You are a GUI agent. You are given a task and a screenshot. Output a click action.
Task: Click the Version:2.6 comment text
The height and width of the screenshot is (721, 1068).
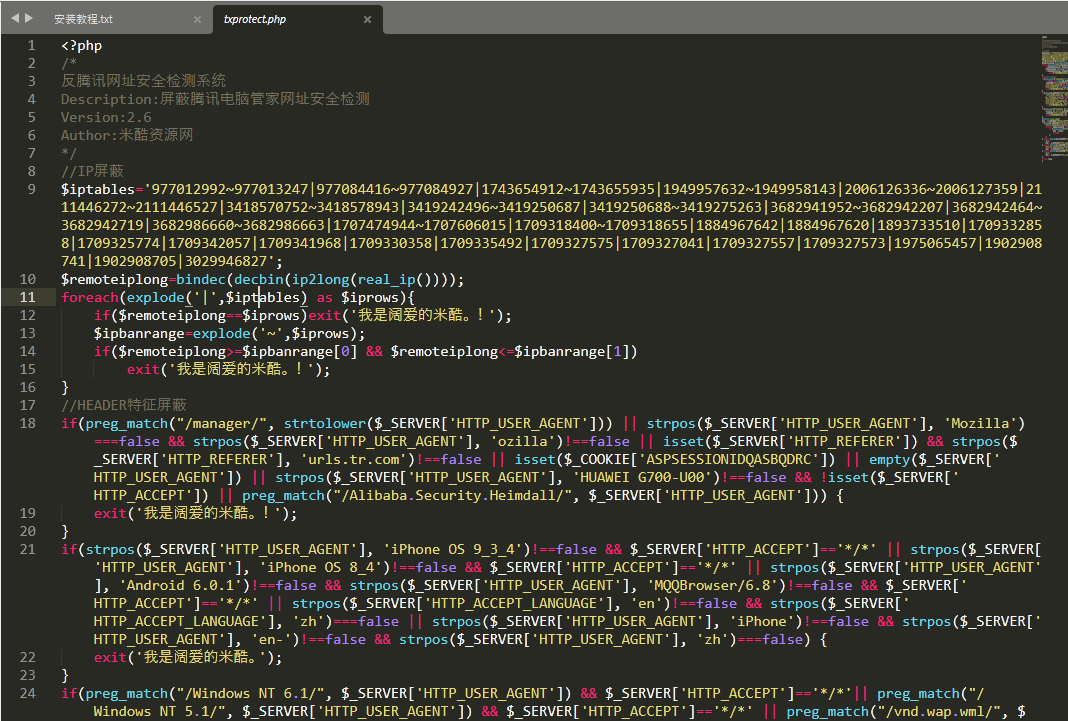click(x=106, y=117)
